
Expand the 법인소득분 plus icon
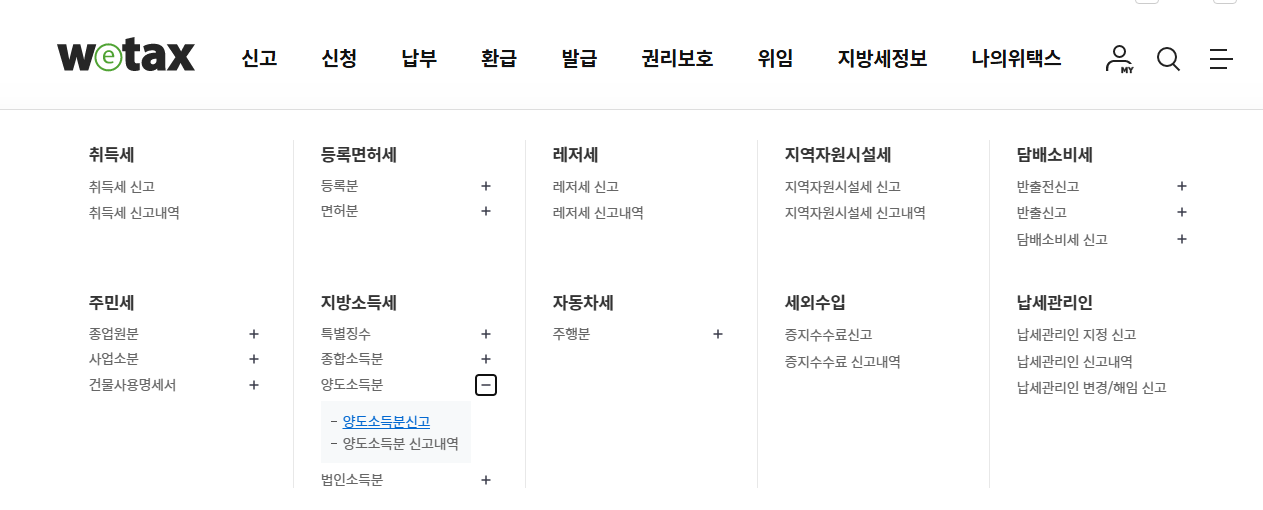[486, 480]
